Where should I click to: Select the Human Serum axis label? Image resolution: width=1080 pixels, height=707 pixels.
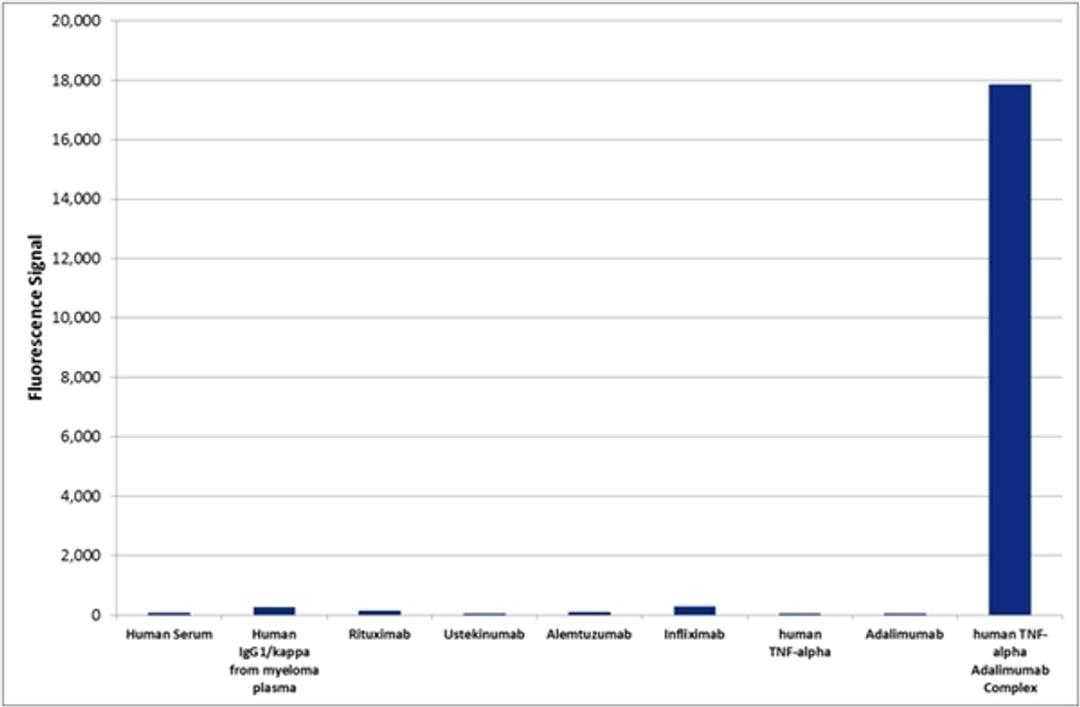point(168,633)
